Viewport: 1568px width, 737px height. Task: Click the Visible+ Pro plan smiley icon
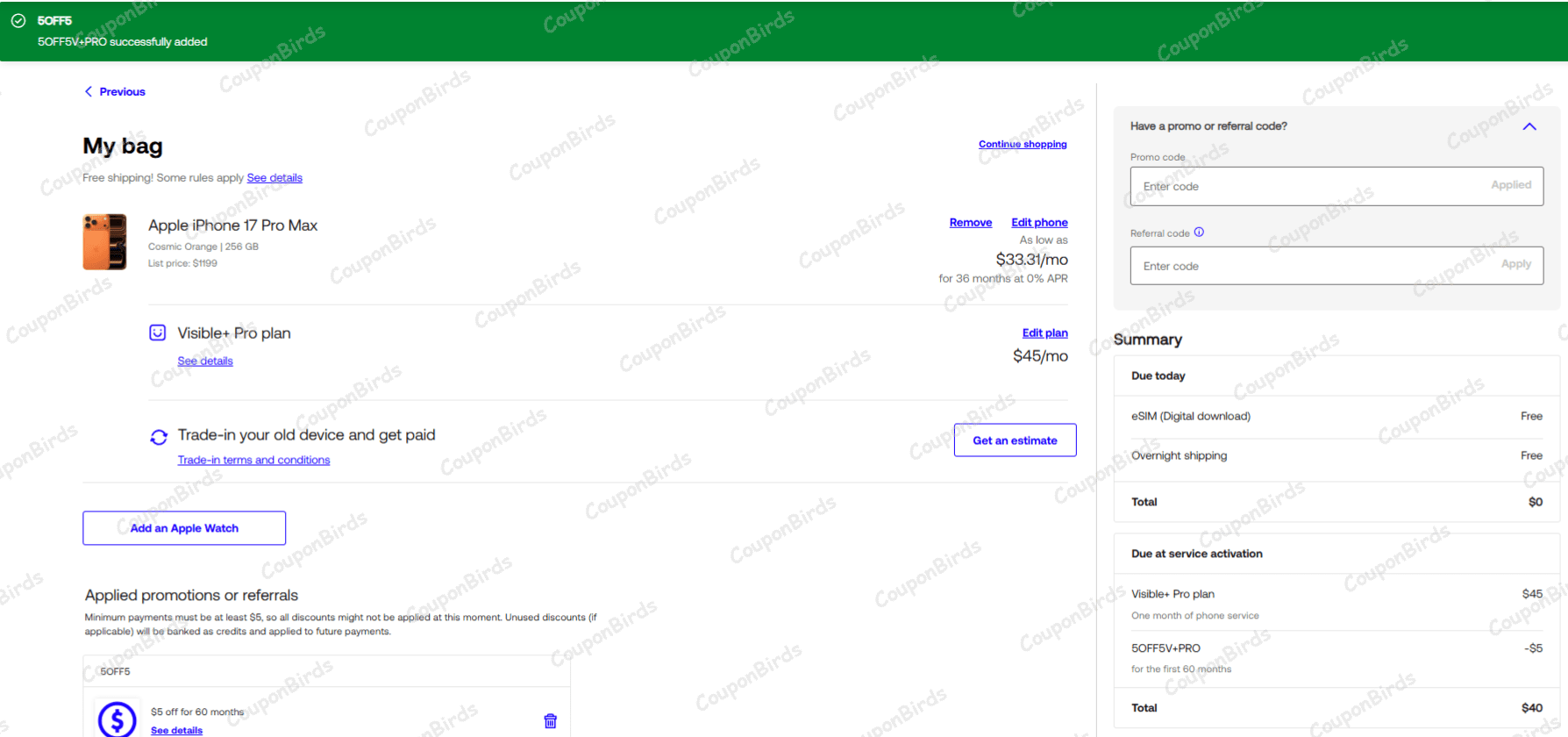point(158,333)
